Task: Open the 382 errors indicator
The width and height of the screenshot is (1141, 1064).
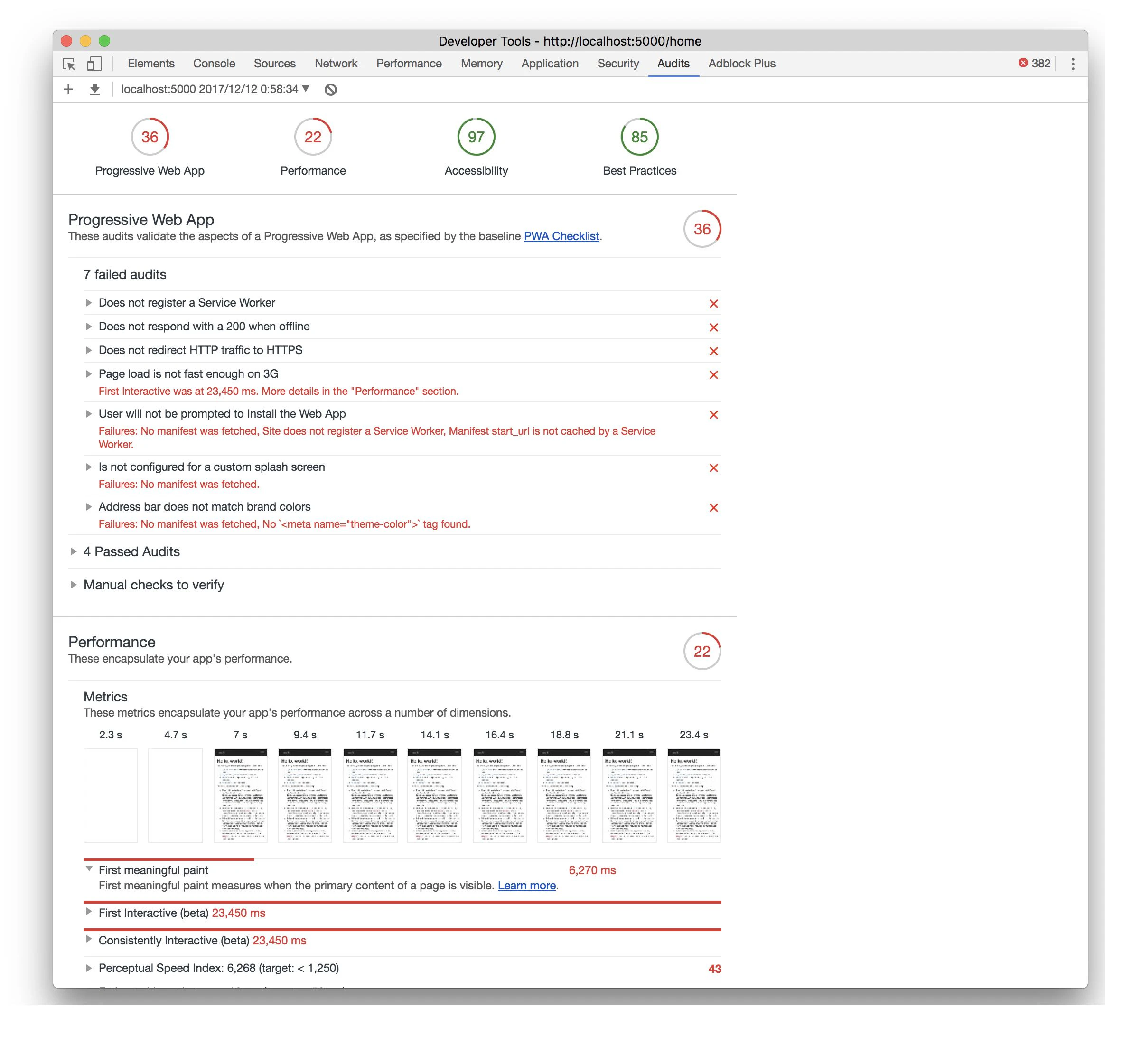Action: pyautogui.click(x=1034, y=63)
